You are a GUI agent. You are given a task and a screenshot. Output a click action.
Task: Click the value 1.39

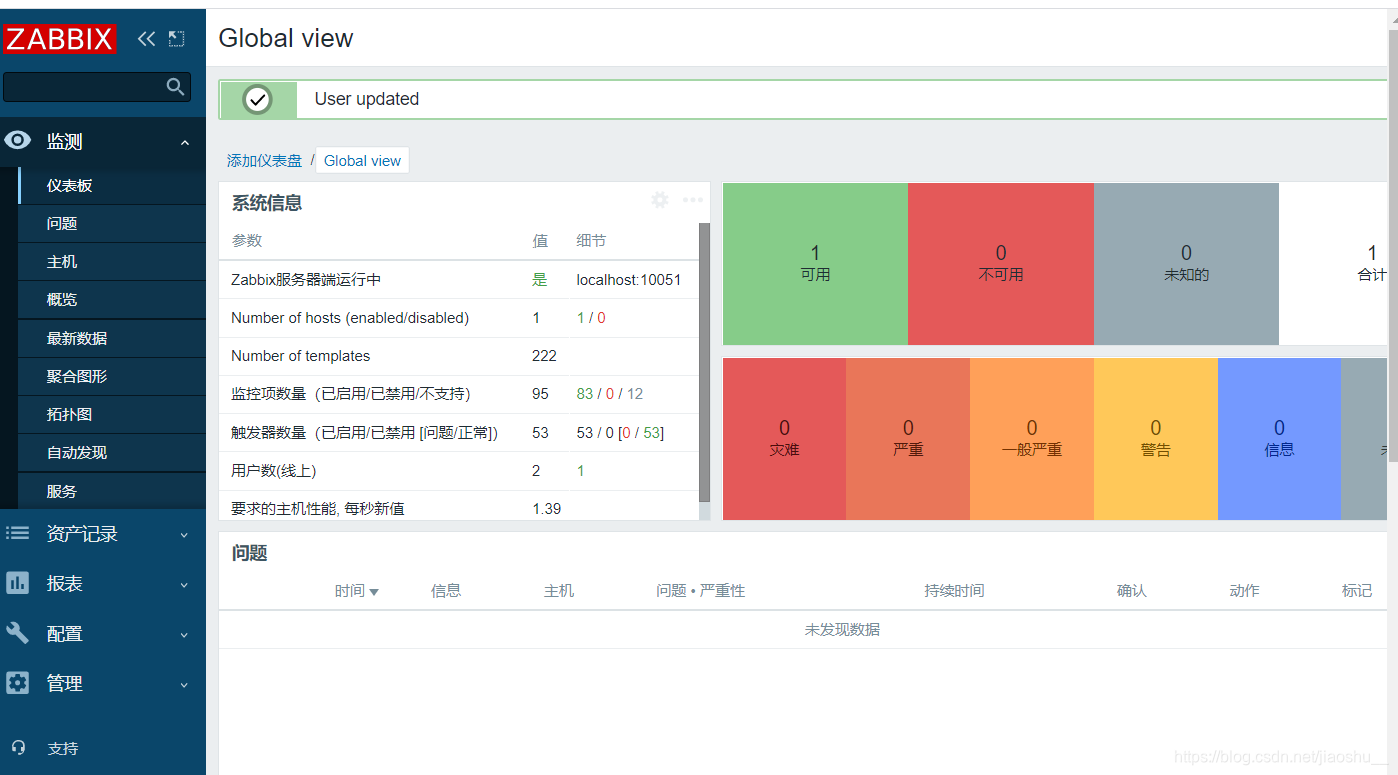tap(546, 509)
